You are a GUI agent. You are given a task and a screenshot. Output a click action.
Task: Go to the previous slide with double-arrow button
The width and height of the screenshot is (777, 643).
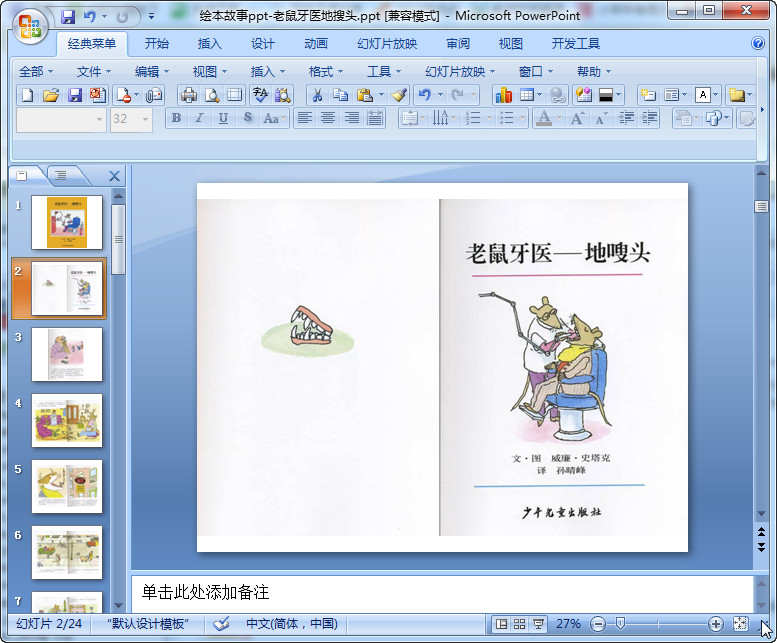coord(761,532)
